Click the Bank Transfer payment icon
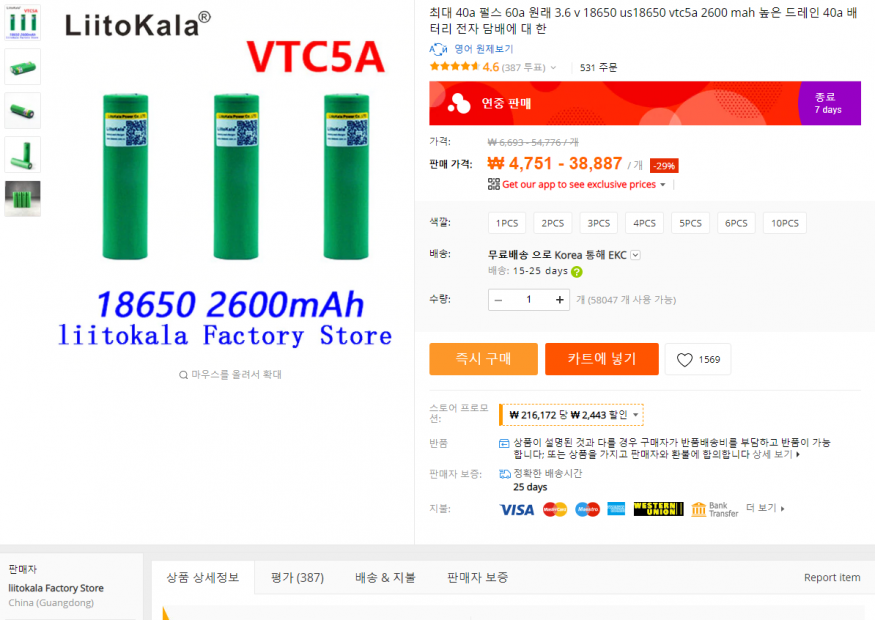Viewport: 875px width, 620px height. click(715, 509)
